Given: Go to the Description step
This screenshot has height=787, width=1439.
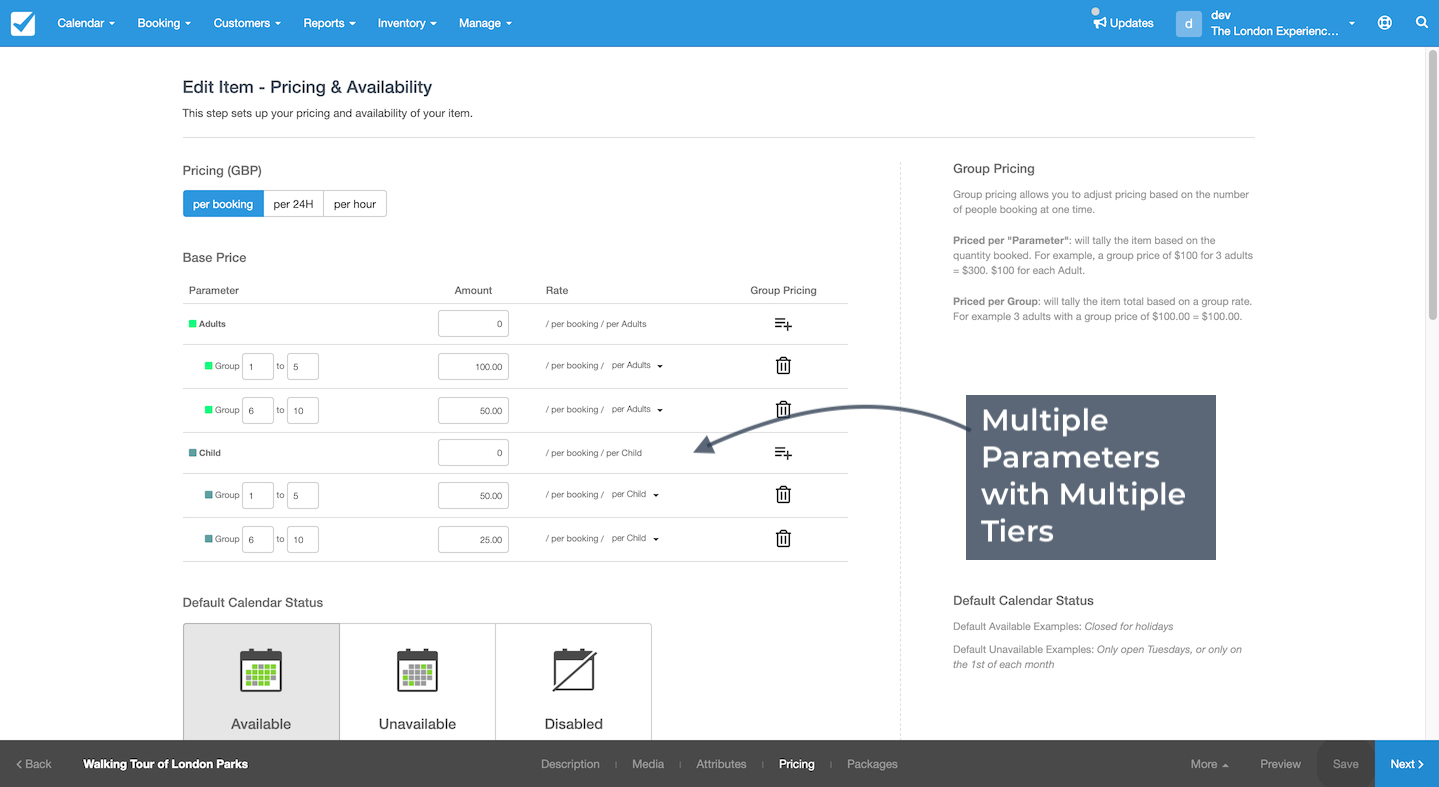Looking at the screenshot, I should pyautogui.click(x=570, y=764).
